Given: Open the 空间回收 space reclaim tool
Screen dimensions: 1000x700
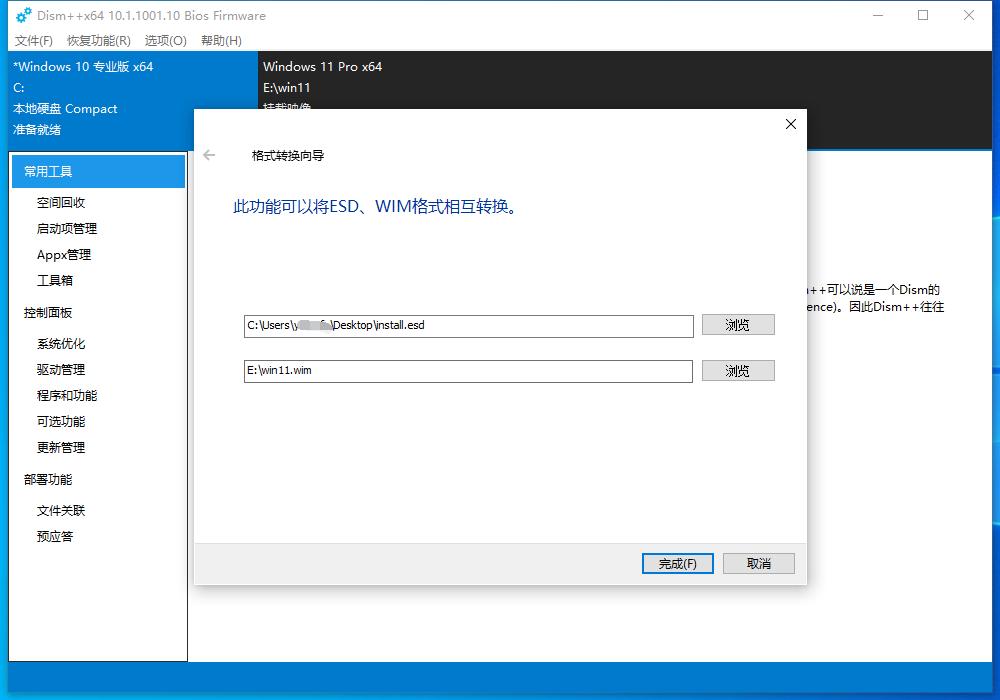Looking at the screenshot, I should [61, 202].
